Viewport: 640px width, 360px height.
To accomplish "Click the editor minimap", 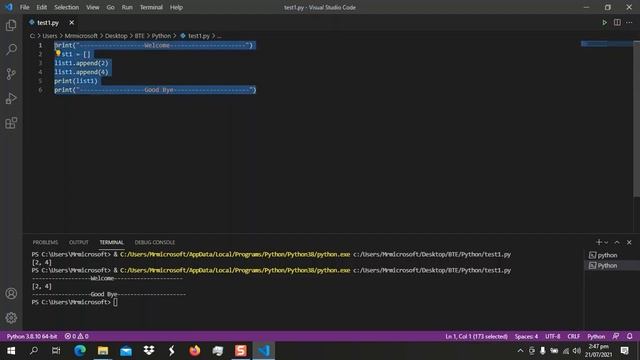I will pyautogui.click(x=607, y=44).
